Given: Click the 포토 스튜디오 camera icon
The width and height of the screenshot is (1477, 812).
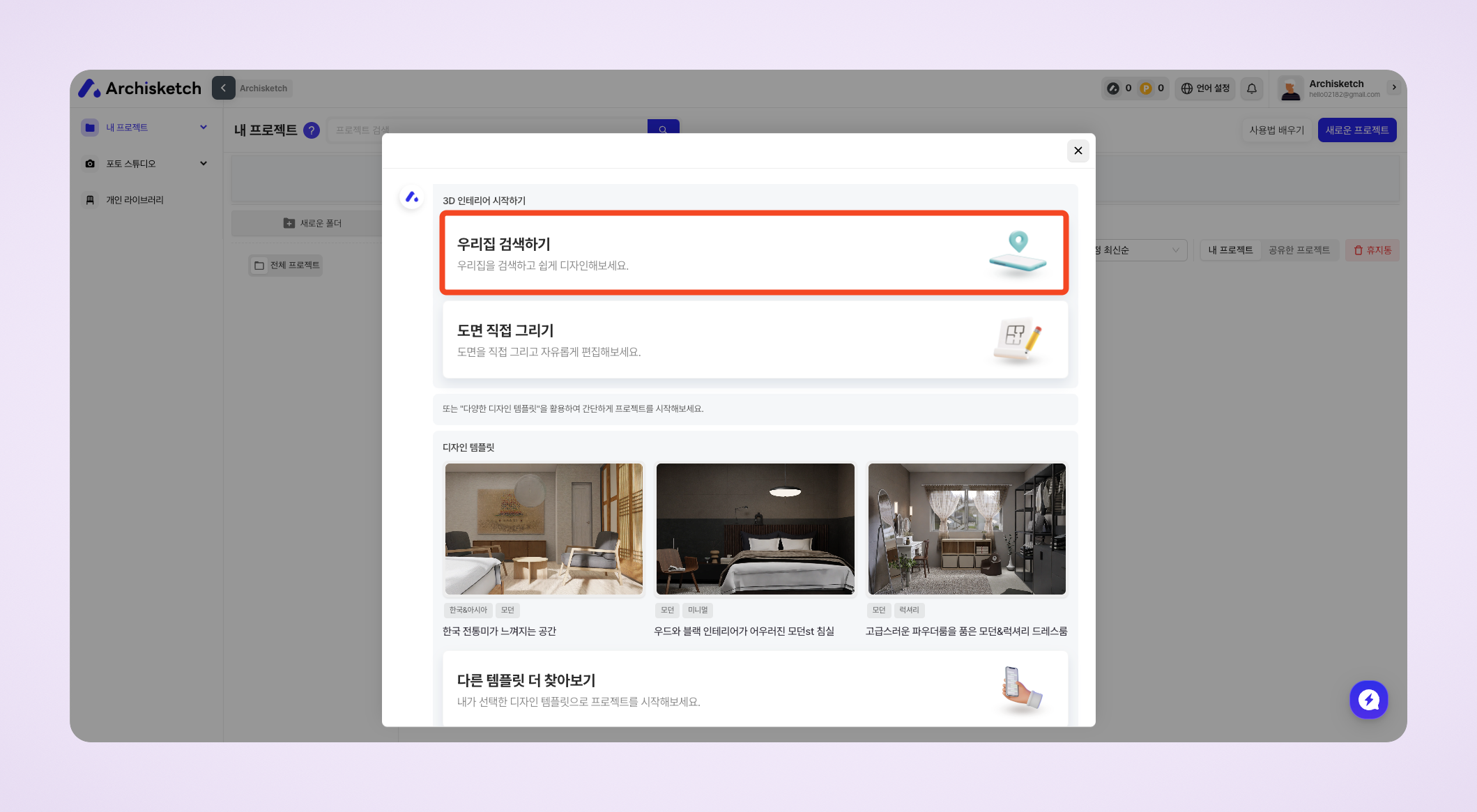Looking at the screenshot, I should point(90,164).
